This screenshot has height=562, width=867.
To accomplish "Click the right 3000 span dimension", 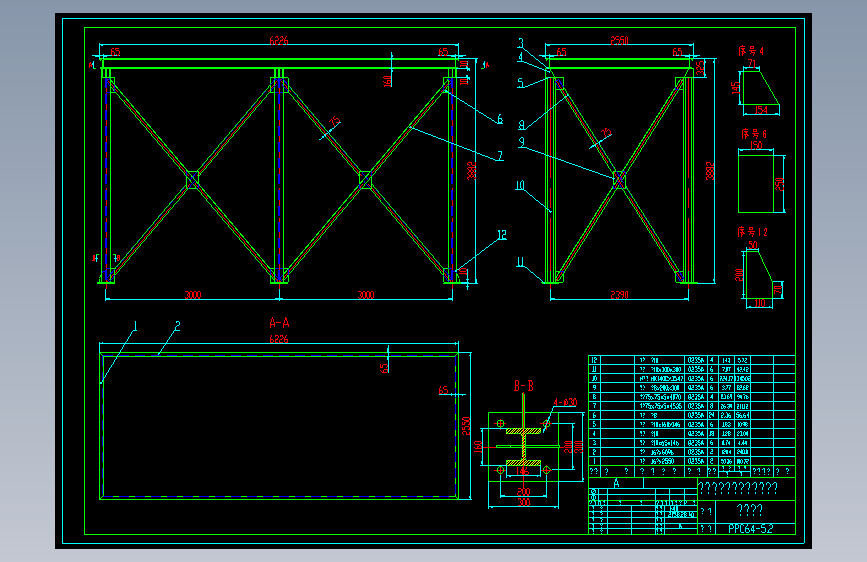I will pyautogui.click(x=366, y=295).
